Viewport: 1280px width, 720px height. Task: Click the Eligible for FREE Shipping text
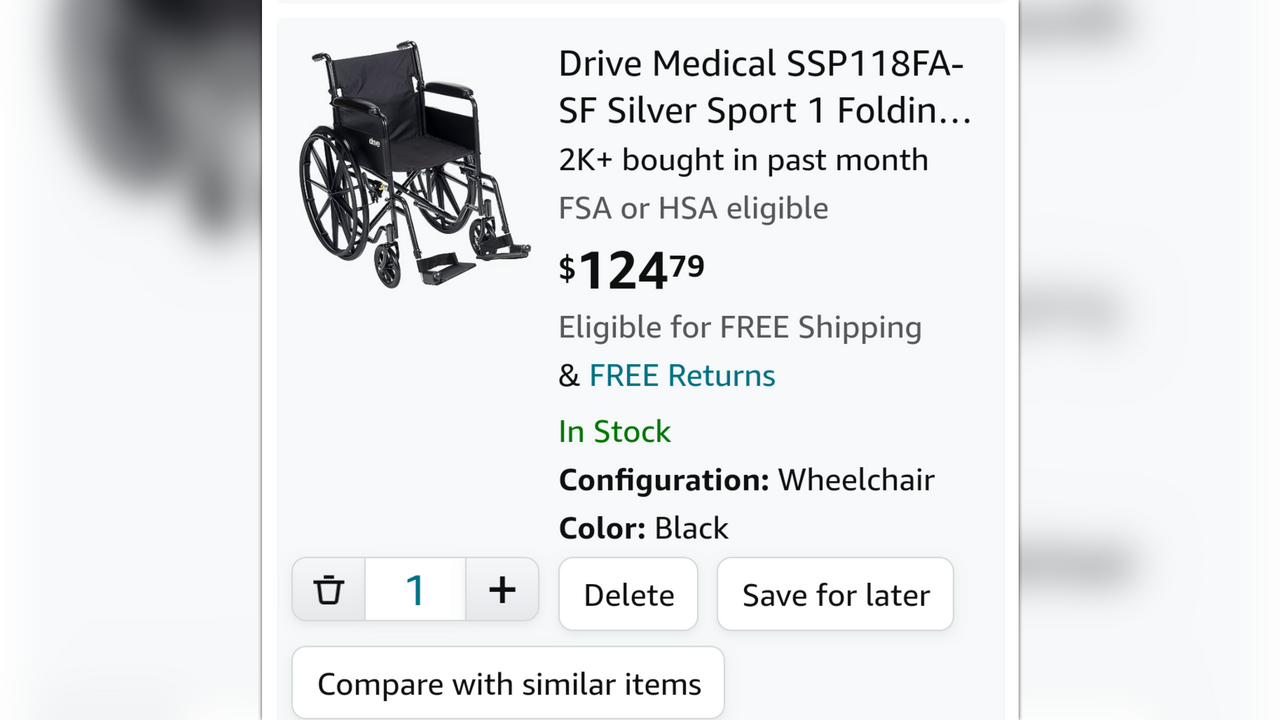[740, 328]
